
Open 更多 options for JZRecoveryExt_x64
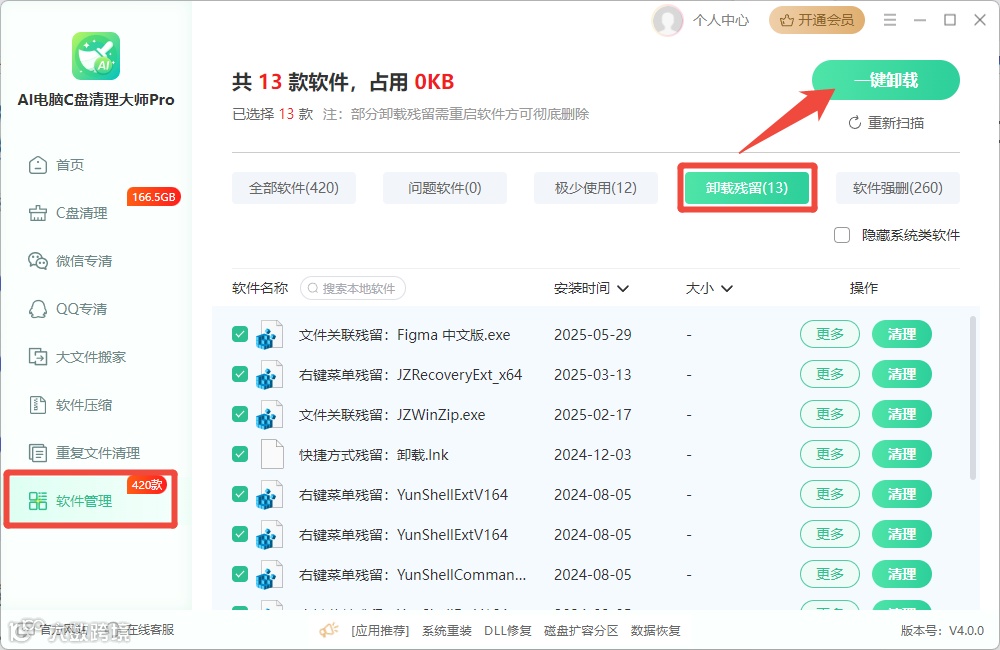[x=830, y=374]
